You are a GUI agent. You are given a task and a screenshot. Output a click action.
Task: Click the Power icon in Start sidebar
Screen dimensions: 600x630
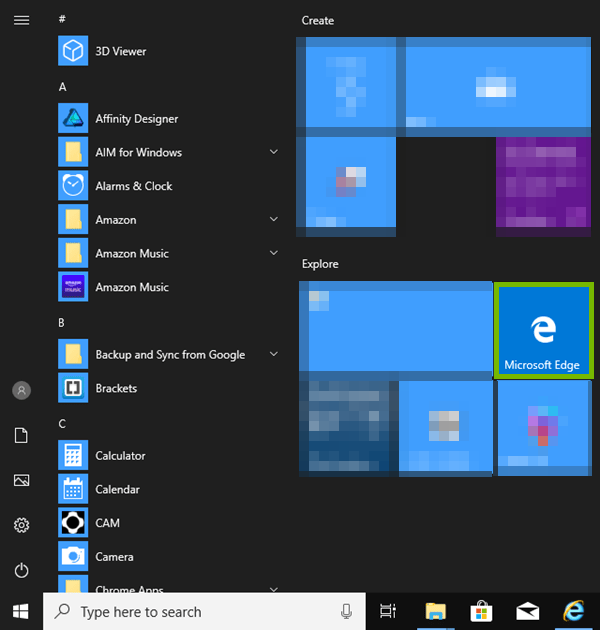pos(21,571)
